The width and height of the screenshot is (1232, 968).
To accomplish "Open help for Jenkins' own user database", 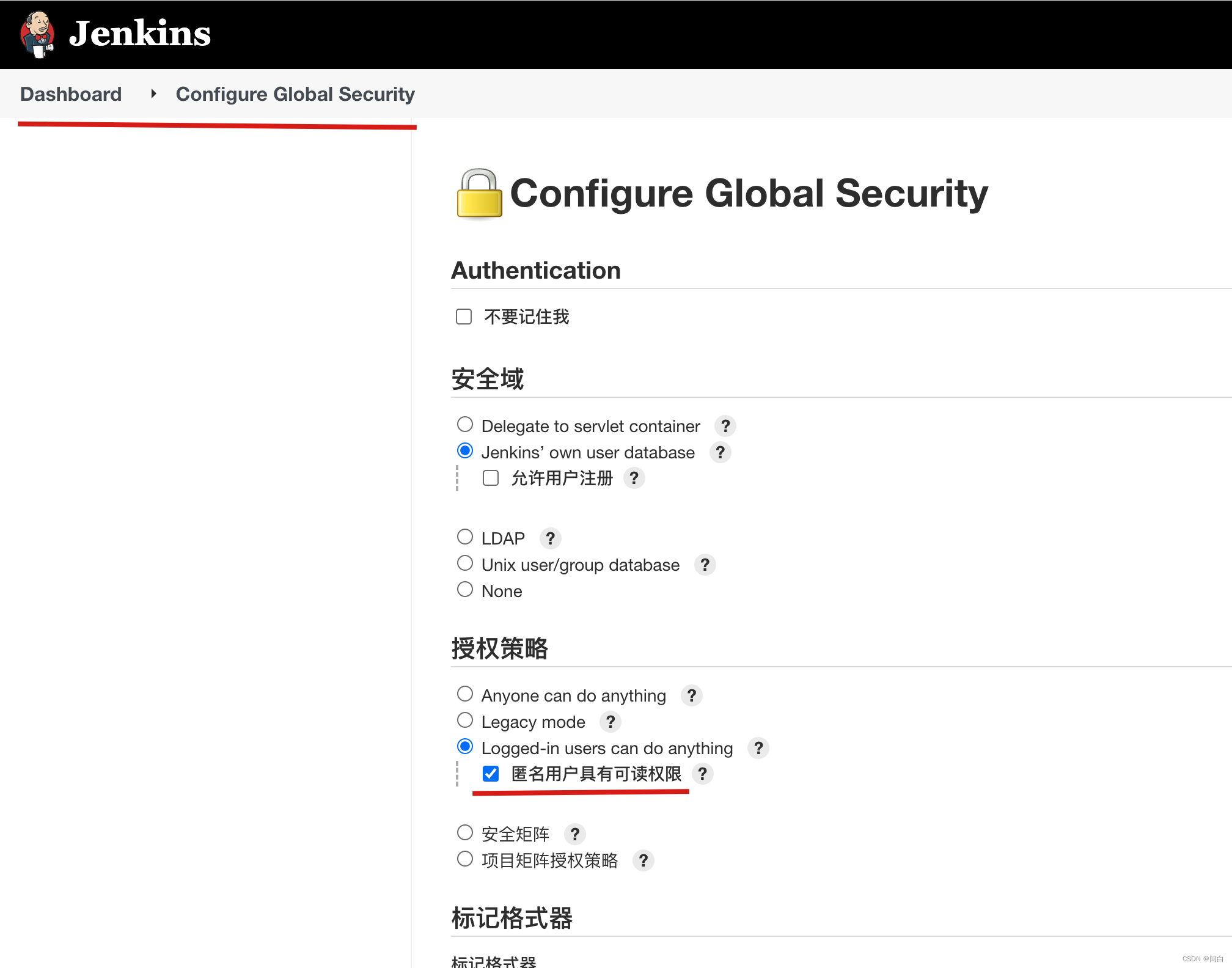I will point(720,452).
